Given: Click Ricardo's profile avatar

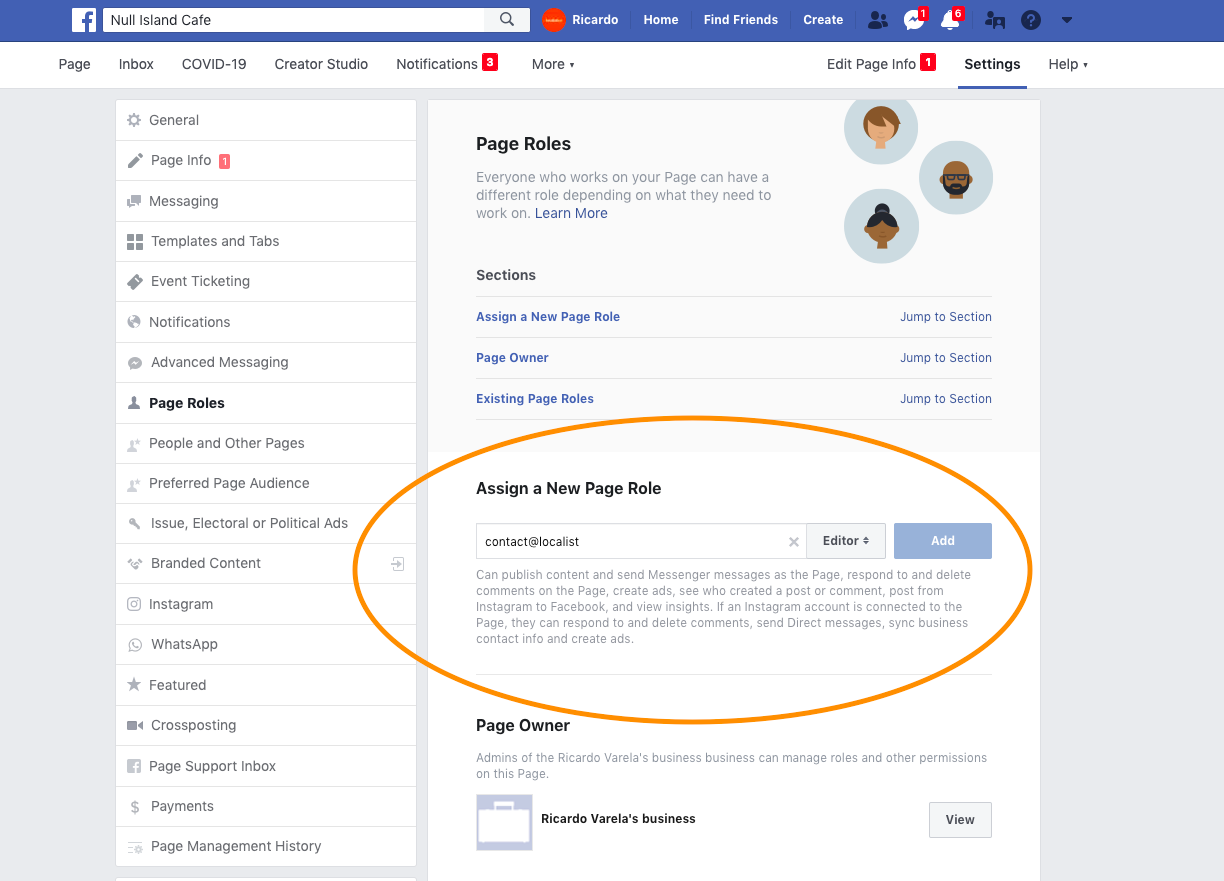Looking at the screenshot, I should point(554,20).
